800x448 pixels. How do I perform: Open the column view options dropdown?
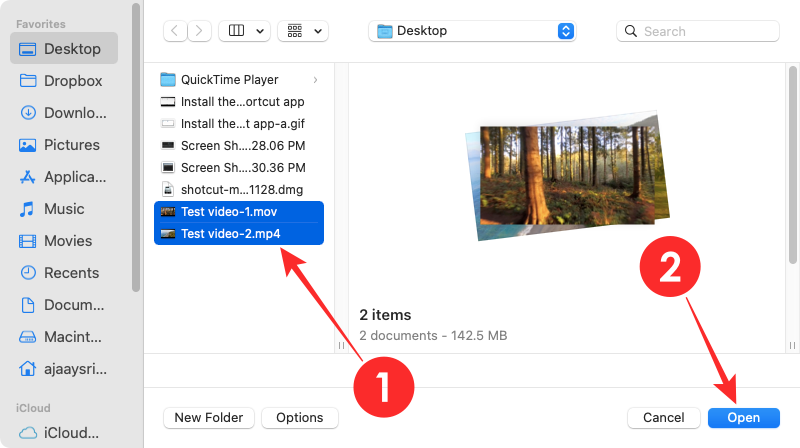click(x=246, y=31)
